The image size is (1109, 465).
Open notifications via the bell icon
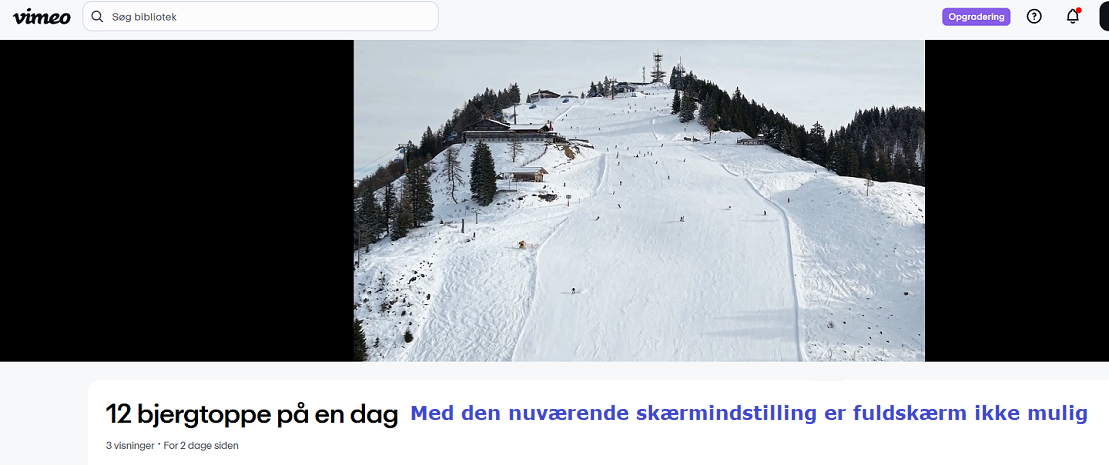(x=1073, y=16)
